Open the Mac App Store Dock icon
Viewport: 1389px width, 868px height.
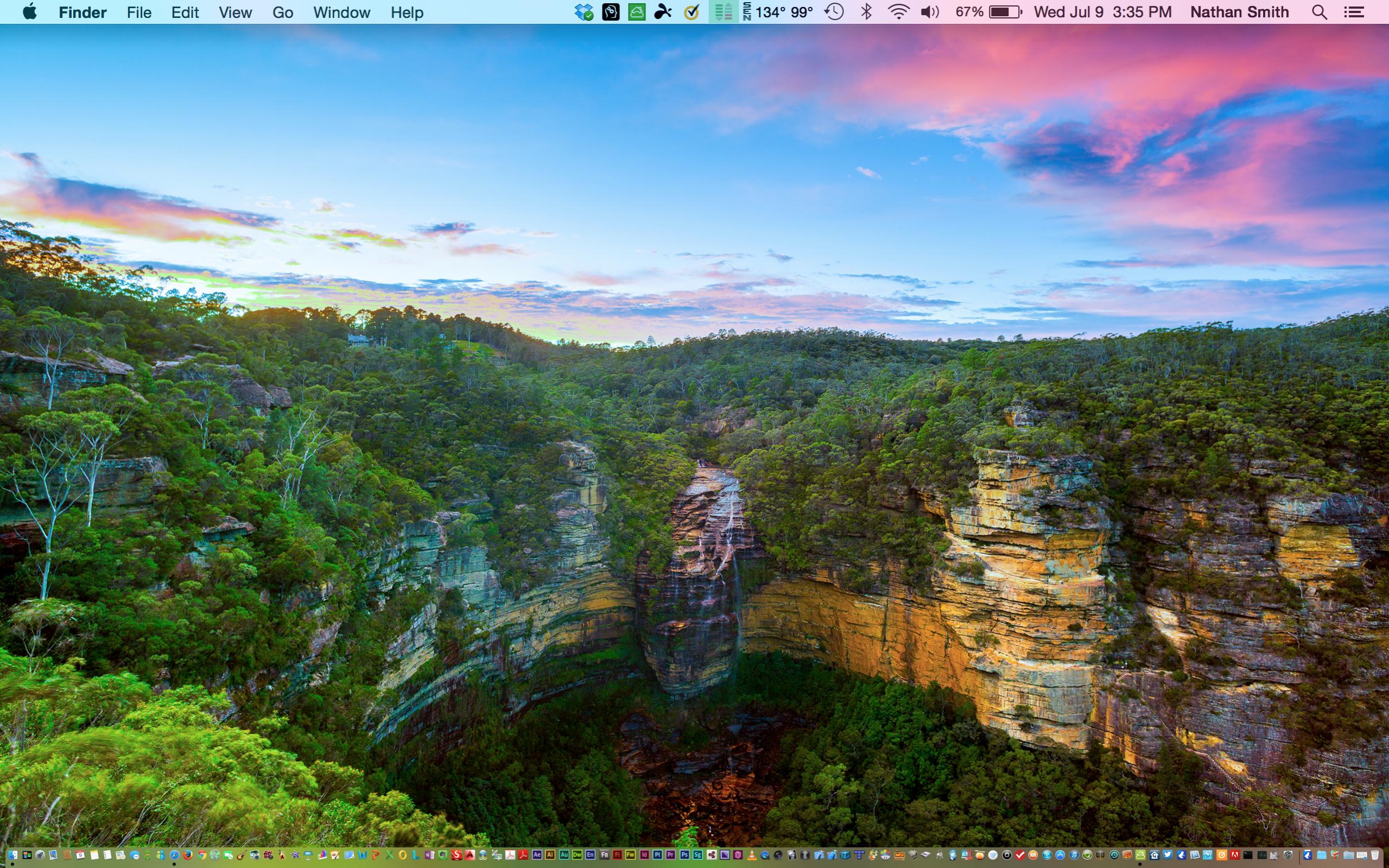pyautogui.click(x=1060, y=856)
